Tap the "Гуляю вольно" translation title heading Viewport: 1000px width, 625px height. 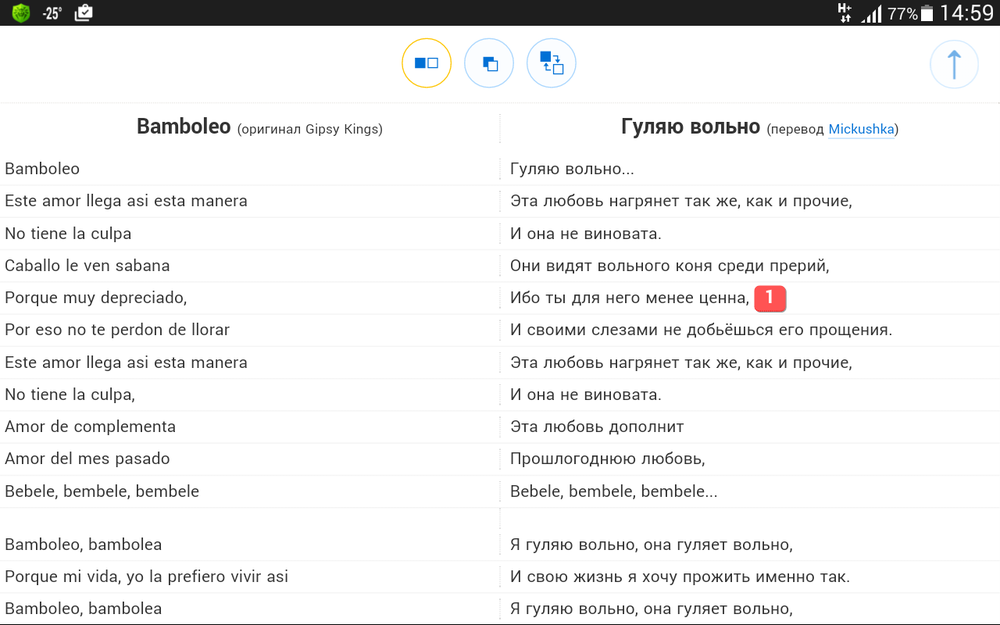(x=690, y=127)
